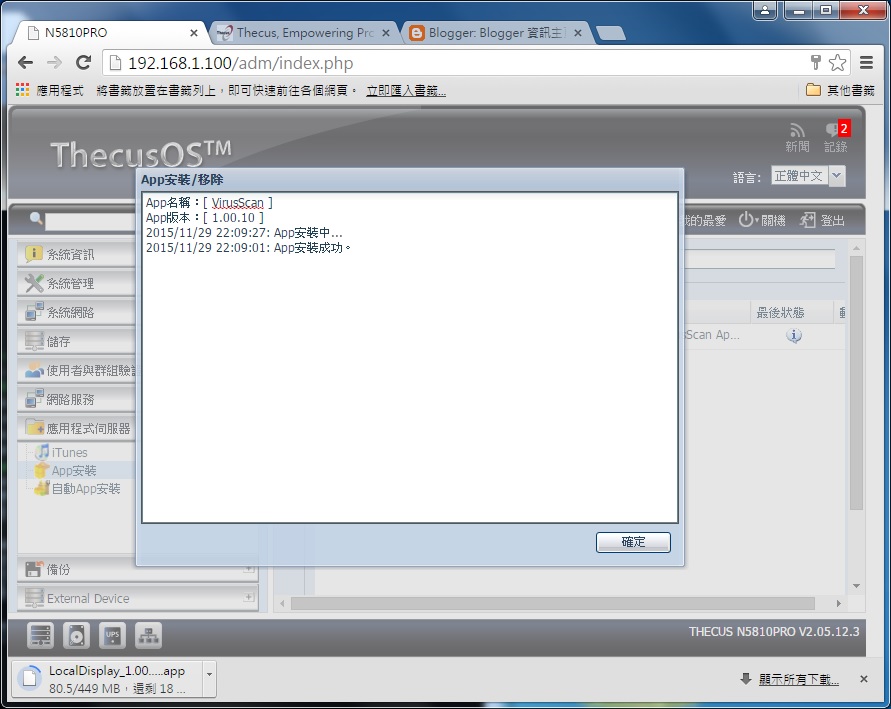The width and height of the screenshot is (891, 709).
Task: Click the Chrome user profile icon
Action: point(765,10)
